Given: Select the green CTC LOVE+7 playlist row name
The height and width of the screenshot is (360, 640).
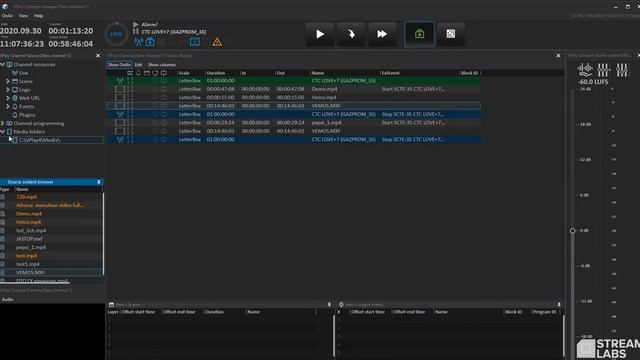Looking at the screenshot, I should [x=344, y=81].
